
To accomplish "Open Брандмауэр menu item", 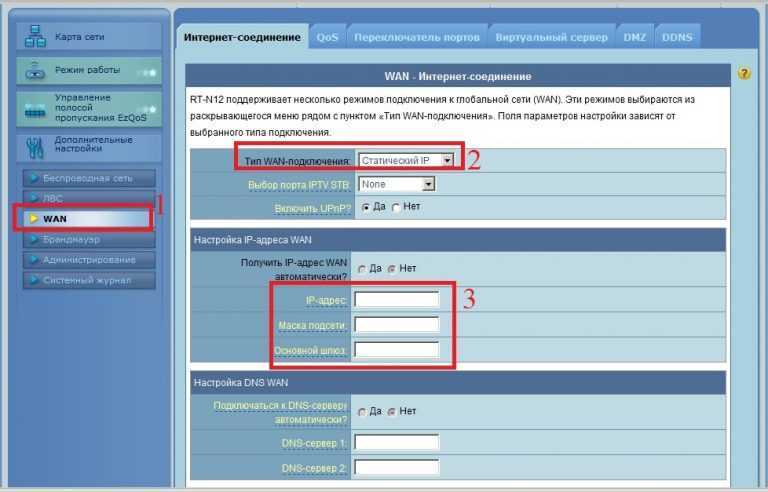I will pos(89,239).
